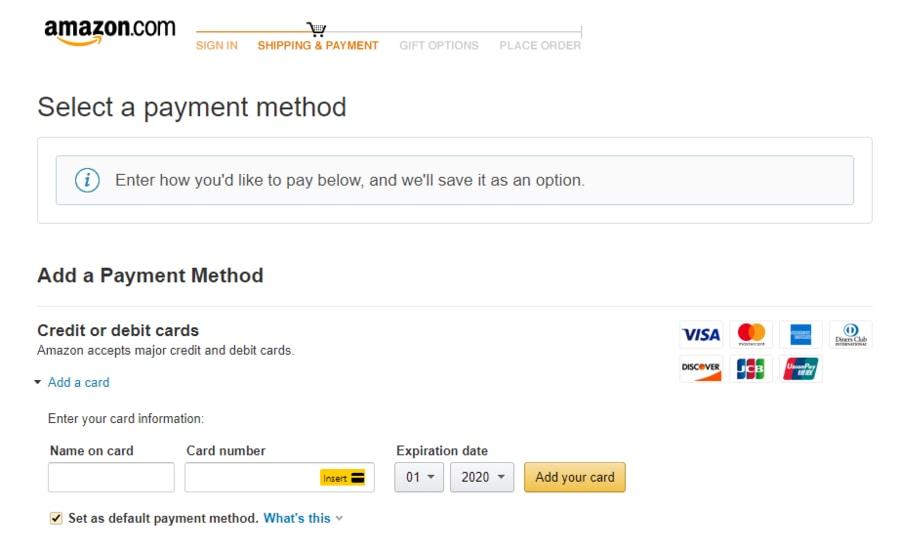Image resolution: width=900 pixels, height=552 pixels.
Task: Click the yellow Insert card icon
Action: point(343,478)
